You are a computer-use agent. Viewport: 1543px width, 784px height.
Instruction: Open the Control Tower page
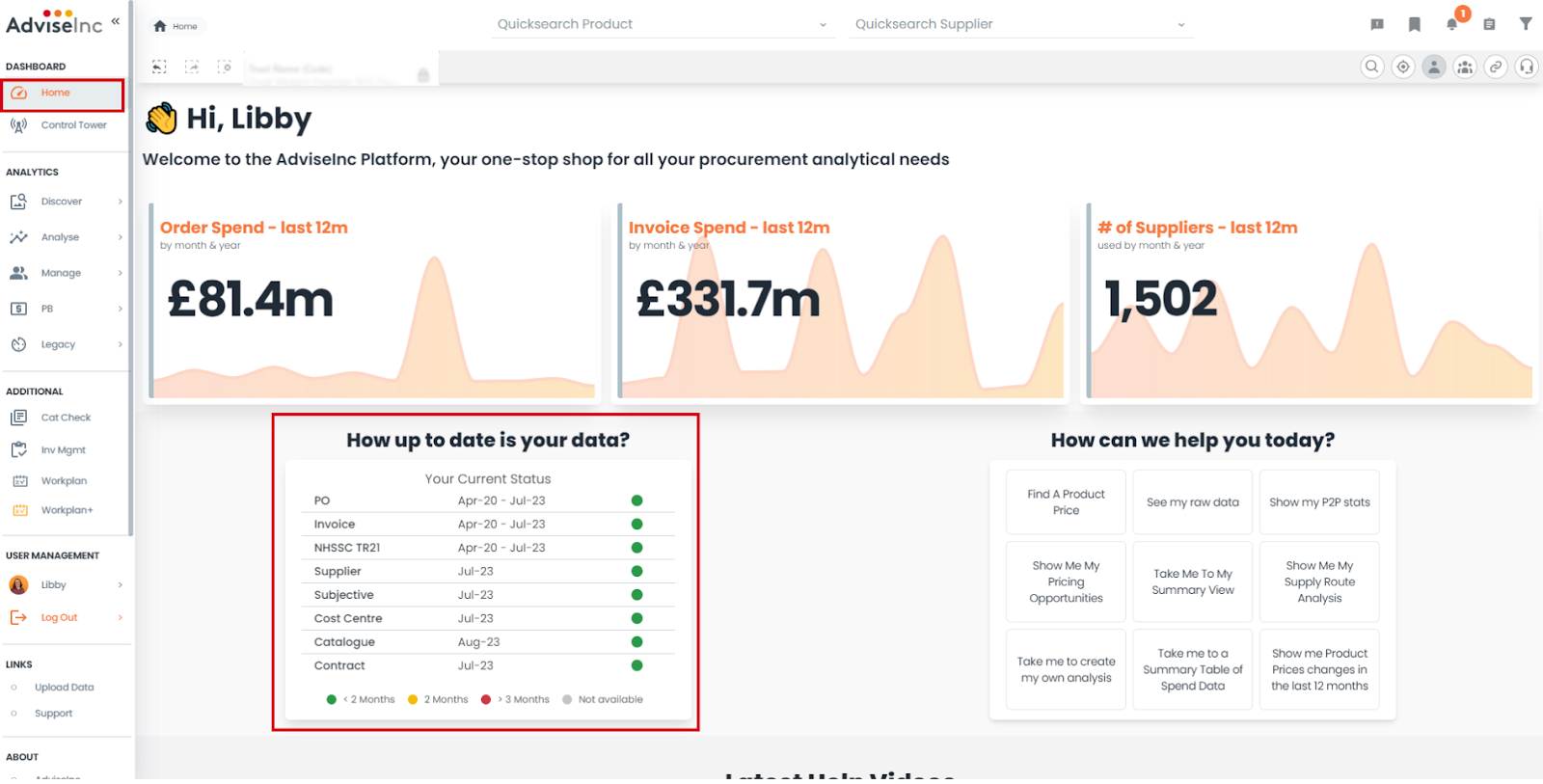64,125
